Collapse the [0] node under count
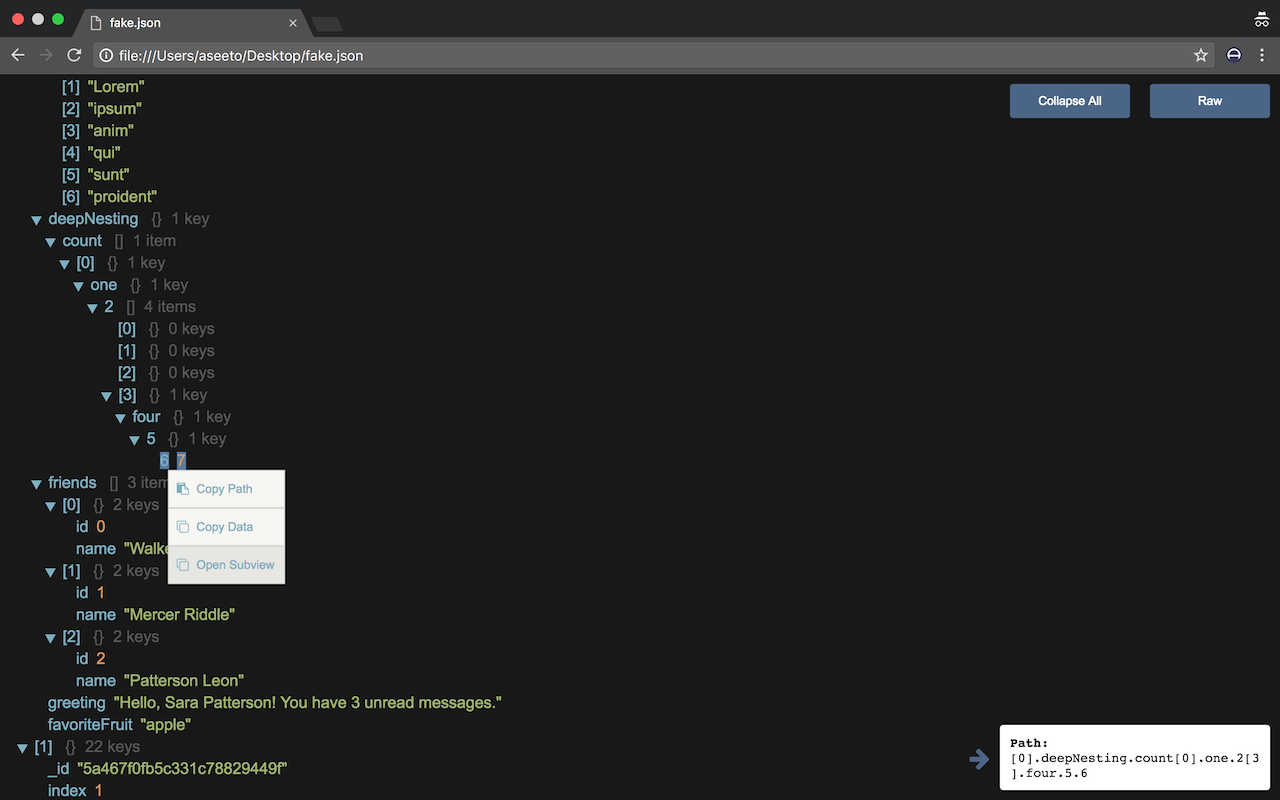This screenshot has width=1280, height=800. (x=66, y=264)
